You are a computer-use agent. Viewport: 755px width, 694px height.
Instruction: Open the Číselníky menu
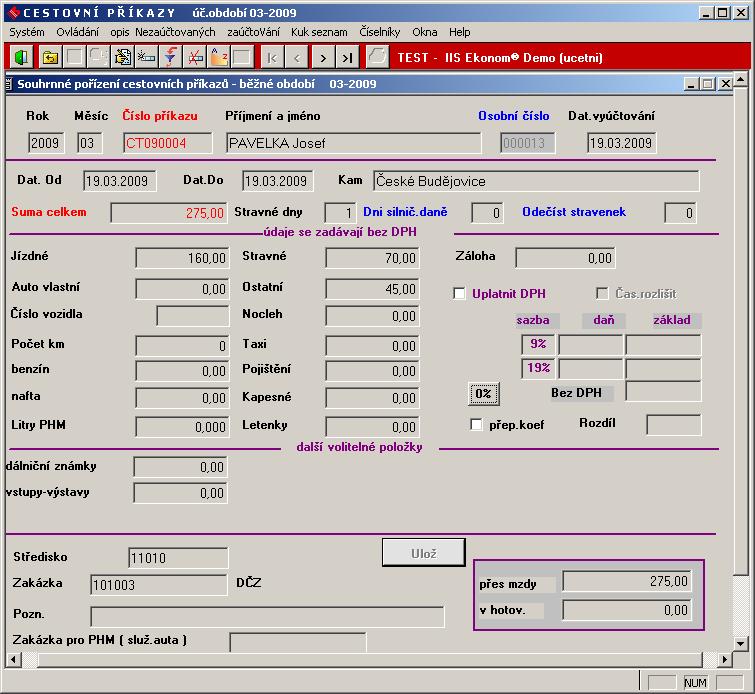(x=380, y=32)
